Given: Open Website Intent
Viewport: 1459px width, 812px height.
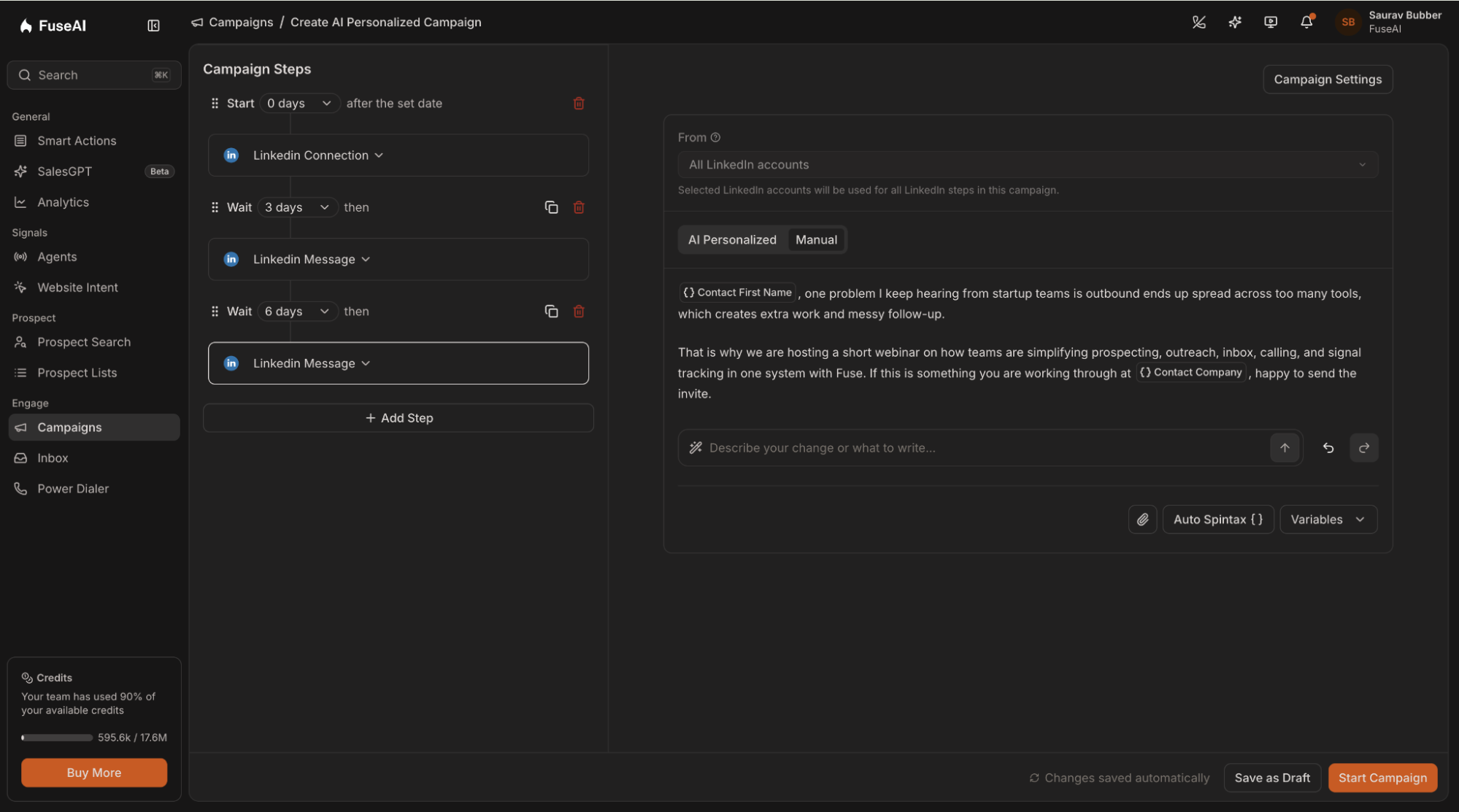Looking at the screenshot, I should (93, 287).
